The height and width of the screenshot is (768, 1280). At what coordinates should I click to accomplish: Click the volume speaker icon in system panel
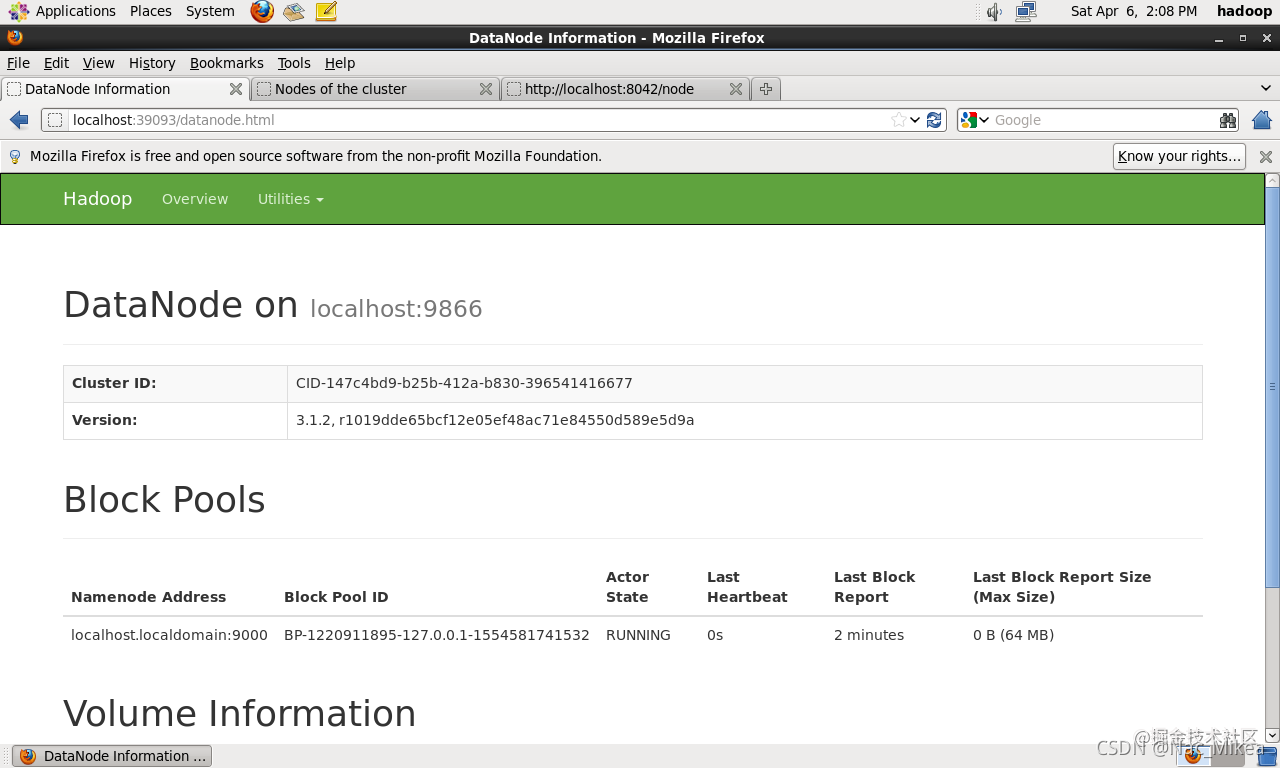(x=994, y=12)
